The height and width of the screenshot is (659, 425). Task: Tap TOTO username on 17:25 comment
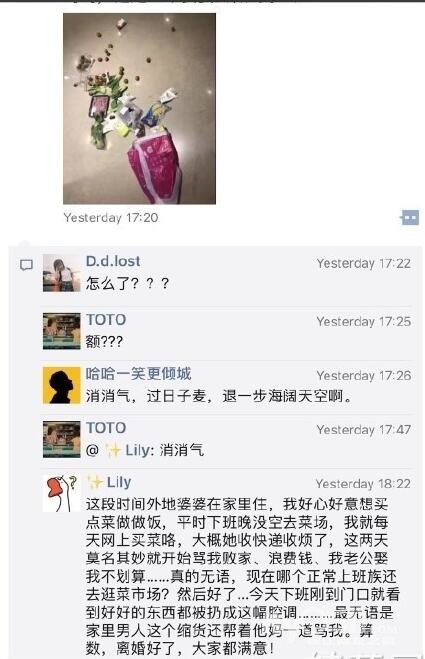106,319
